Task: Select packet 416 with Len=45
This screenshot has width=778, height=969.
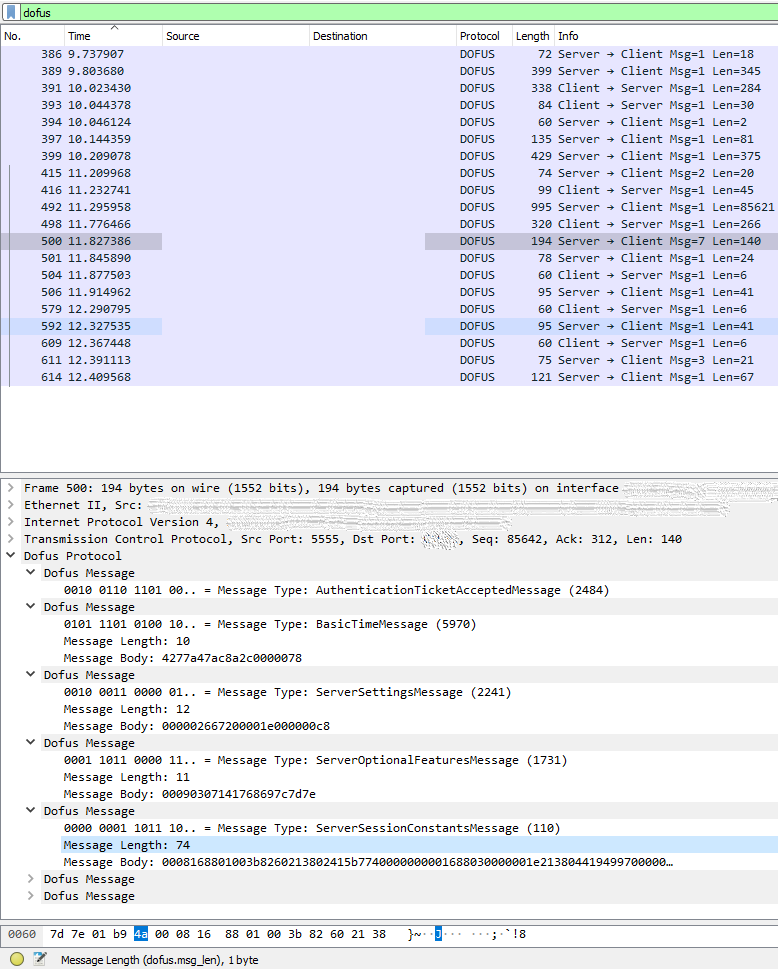Action: pos(389,190)
